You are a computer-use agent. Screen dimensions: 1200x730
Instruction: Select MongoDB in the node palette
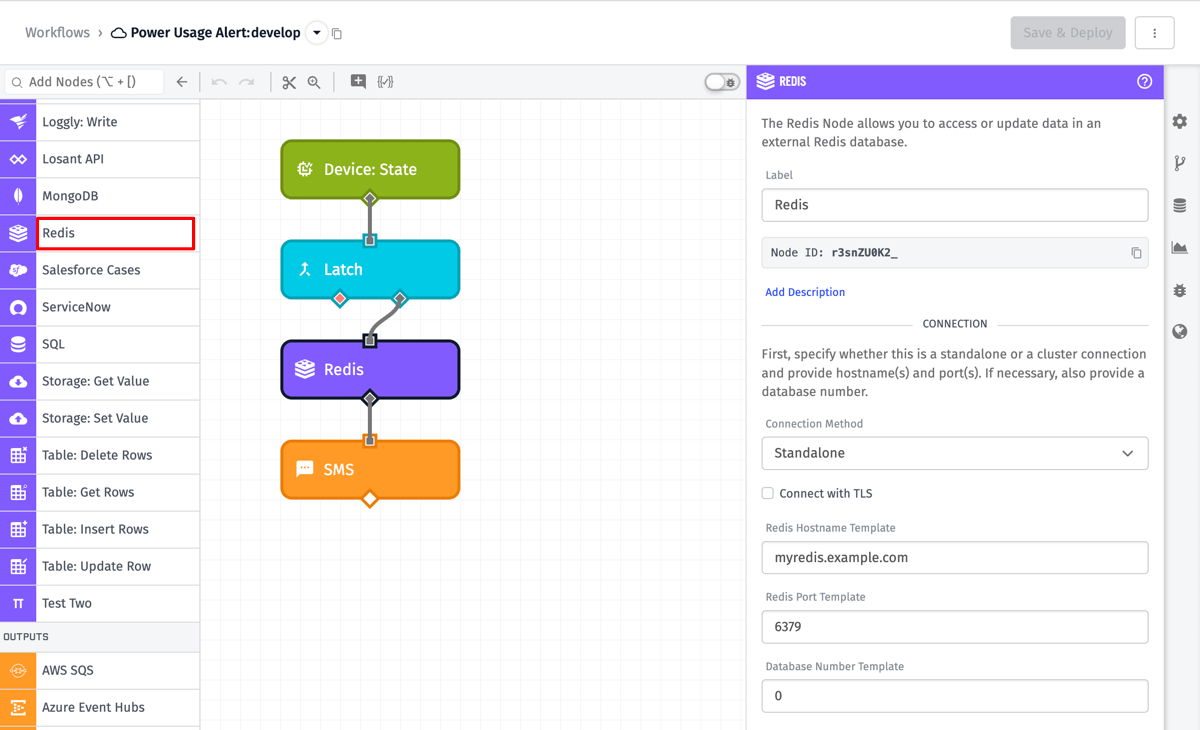100,196
